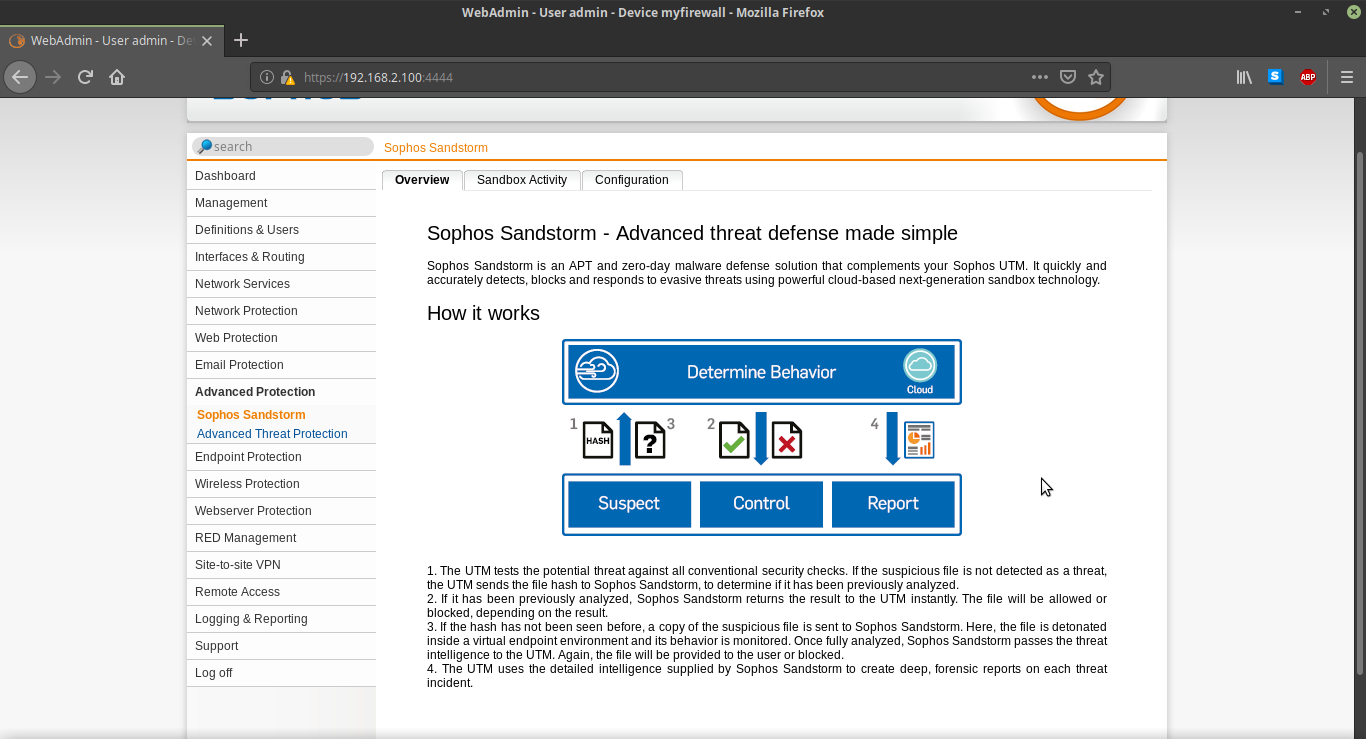The width and height of the screenshot is (1366, 739).
Task: Click the Report box in the diagram
Action: tap(893, 503)
